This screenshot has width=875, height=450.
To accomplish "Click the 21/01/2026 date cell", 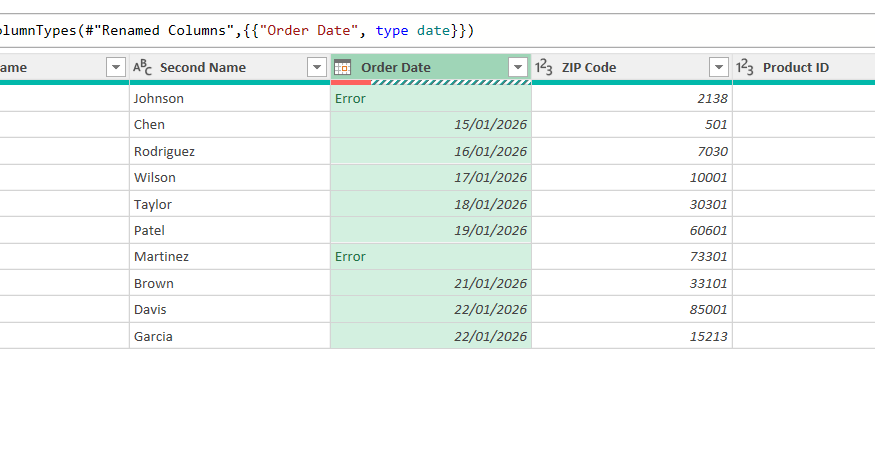I will (431, 283).
